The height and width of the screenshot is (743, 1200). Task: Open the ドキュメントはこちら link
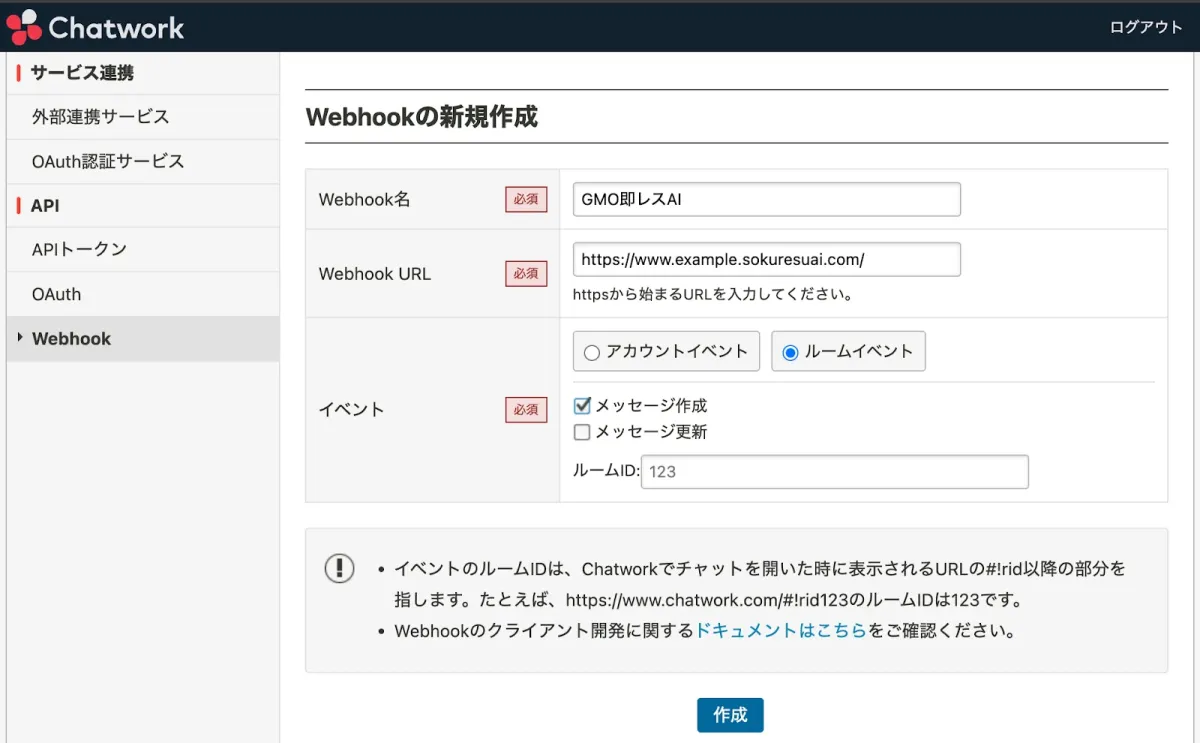[780, 631]
